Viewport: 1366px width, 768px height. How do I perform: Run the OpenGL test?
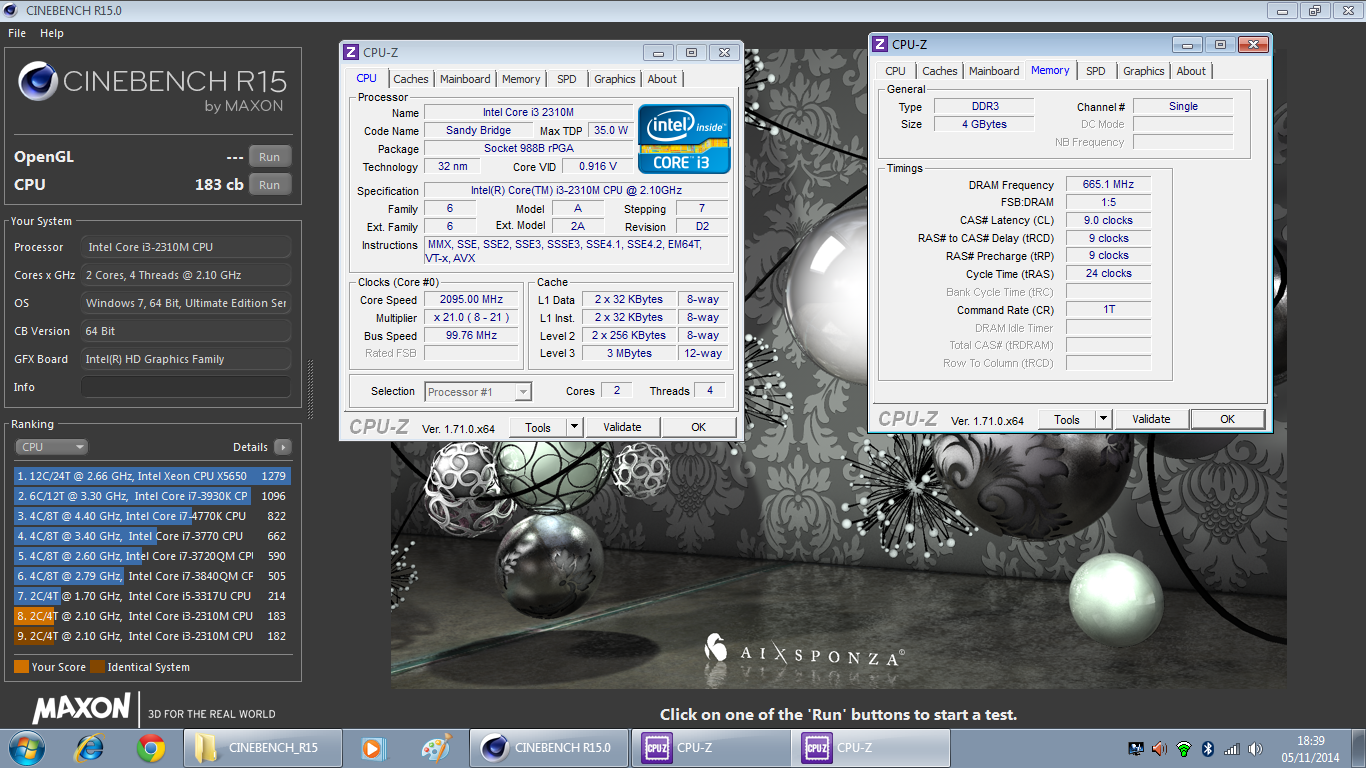(270, 157)
